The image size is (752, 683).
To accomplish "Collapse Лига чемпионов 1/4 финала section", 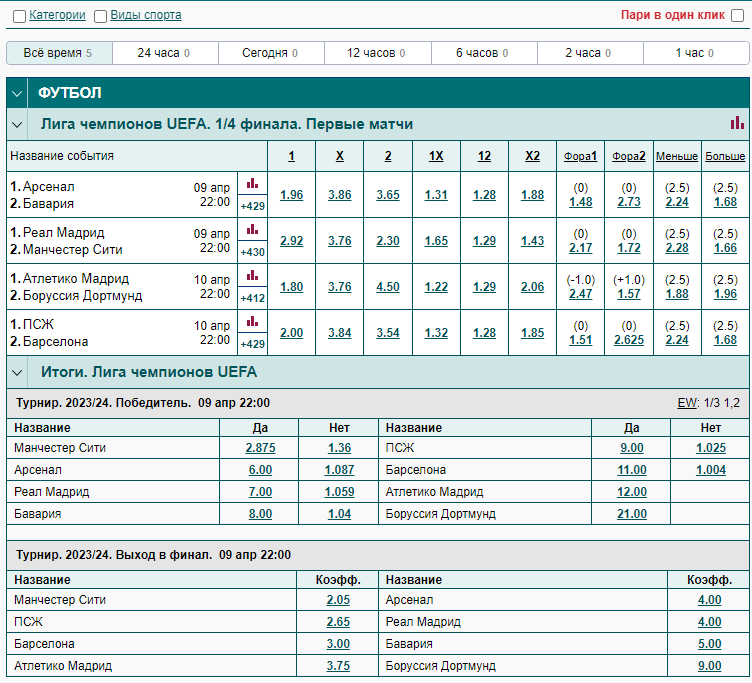I will (17, 125).
